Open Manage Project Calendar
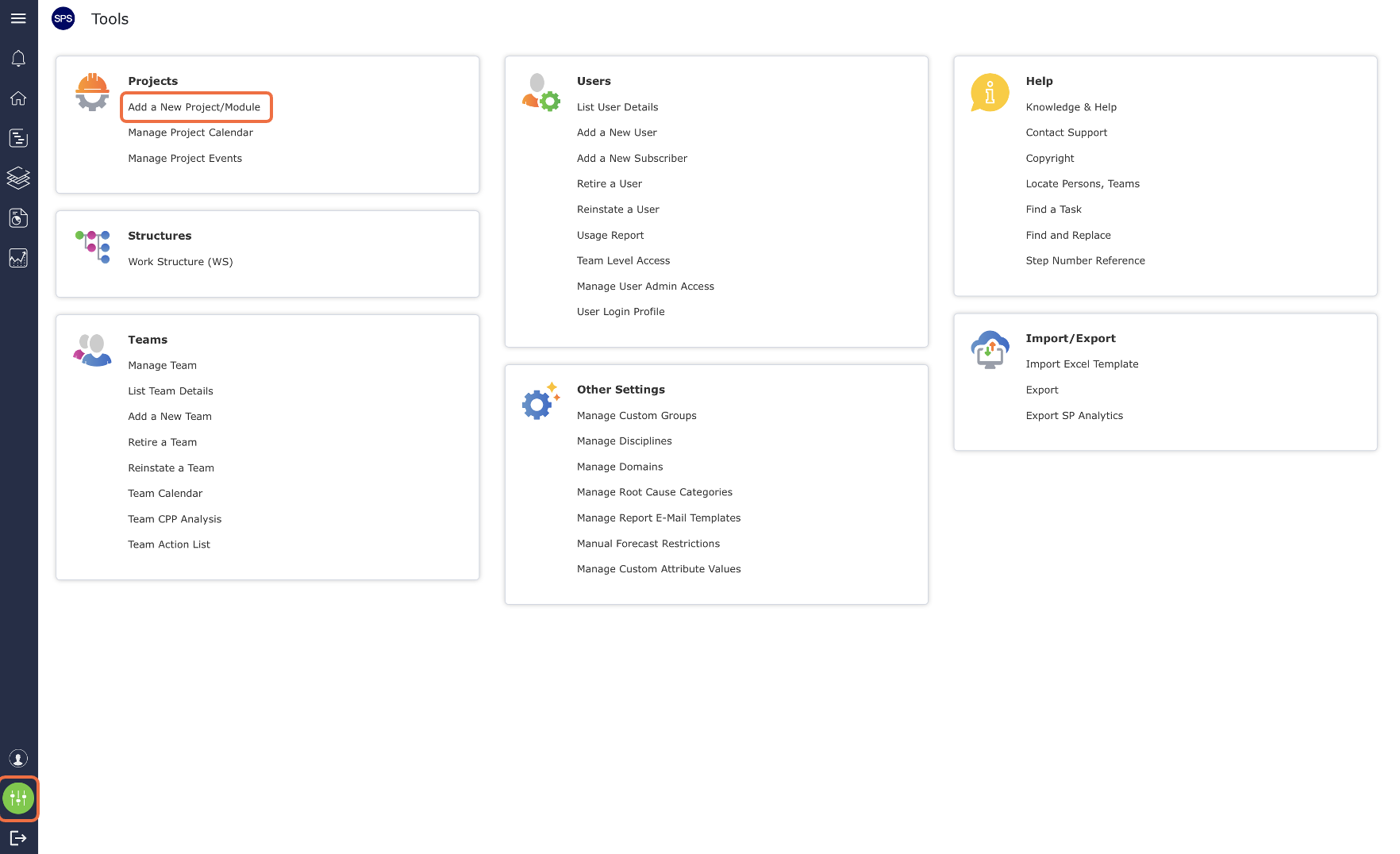Viewport: 1400px width, 854px height. pyautogui.click(x=190, y=133)
